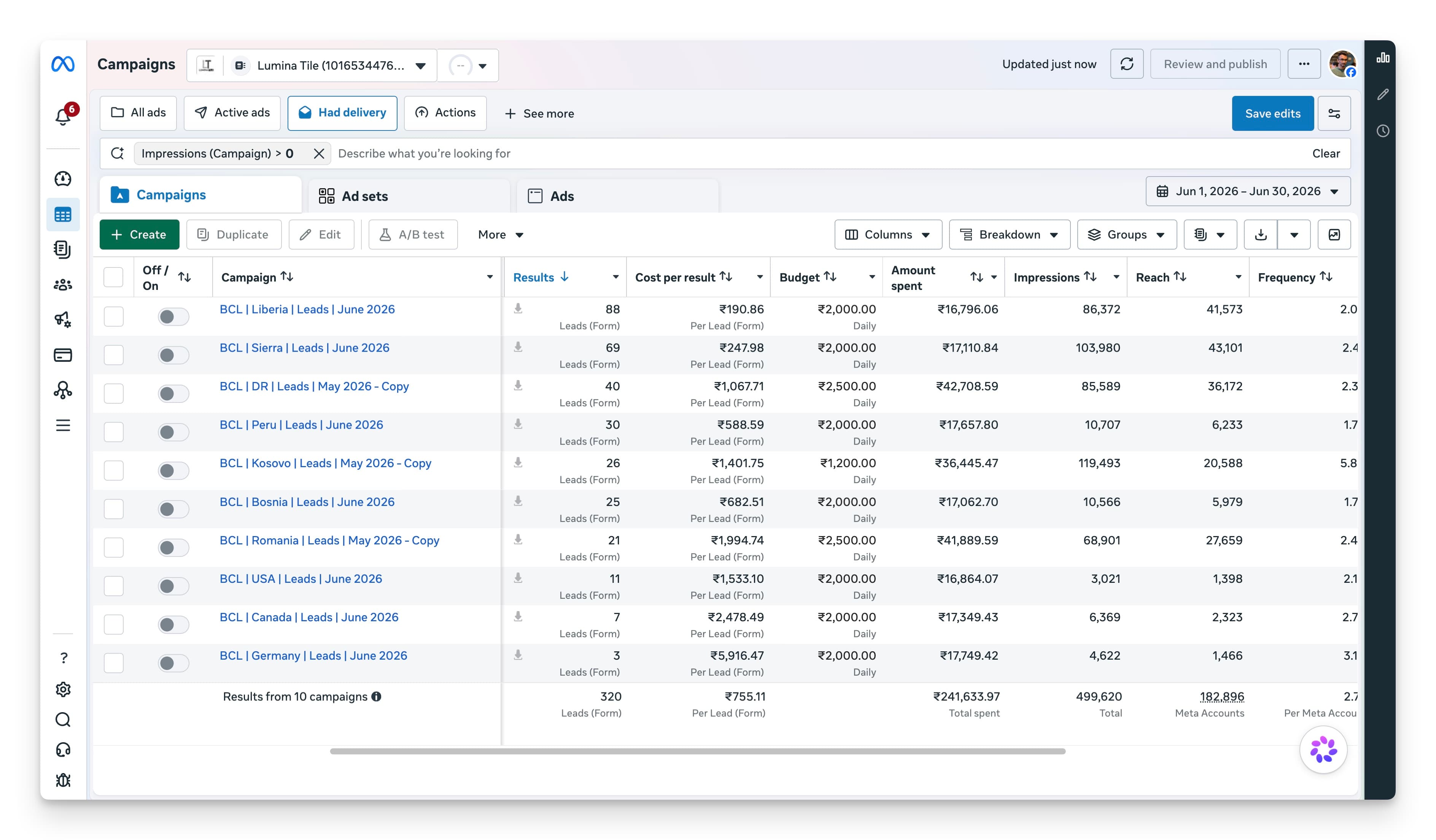The width and height of the screenshot is (1436, 840).
Task: Open the charts panel icon
Action: (1382, 58)
